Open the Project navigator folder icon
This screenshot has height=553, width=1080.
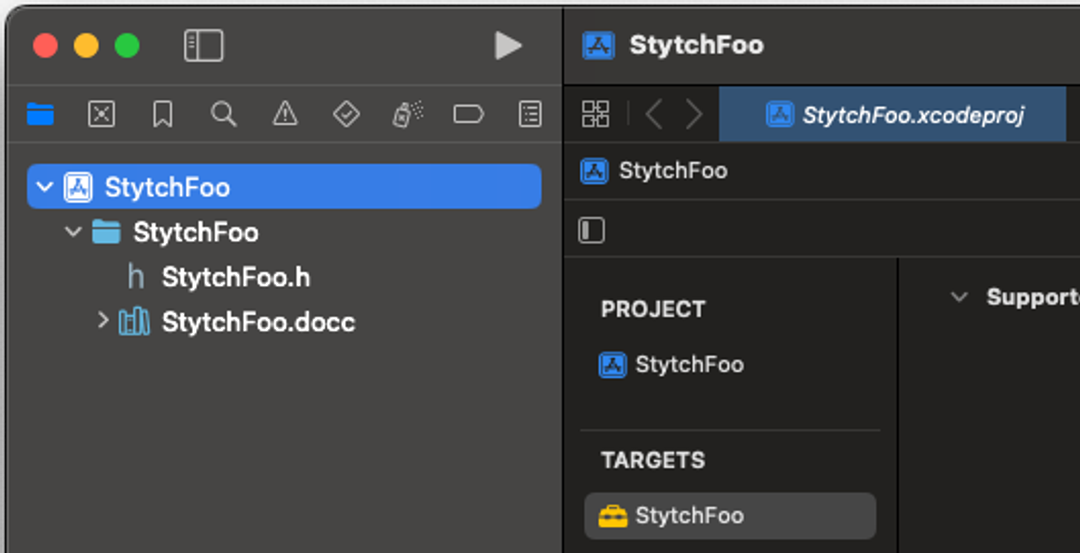(40, 114)
